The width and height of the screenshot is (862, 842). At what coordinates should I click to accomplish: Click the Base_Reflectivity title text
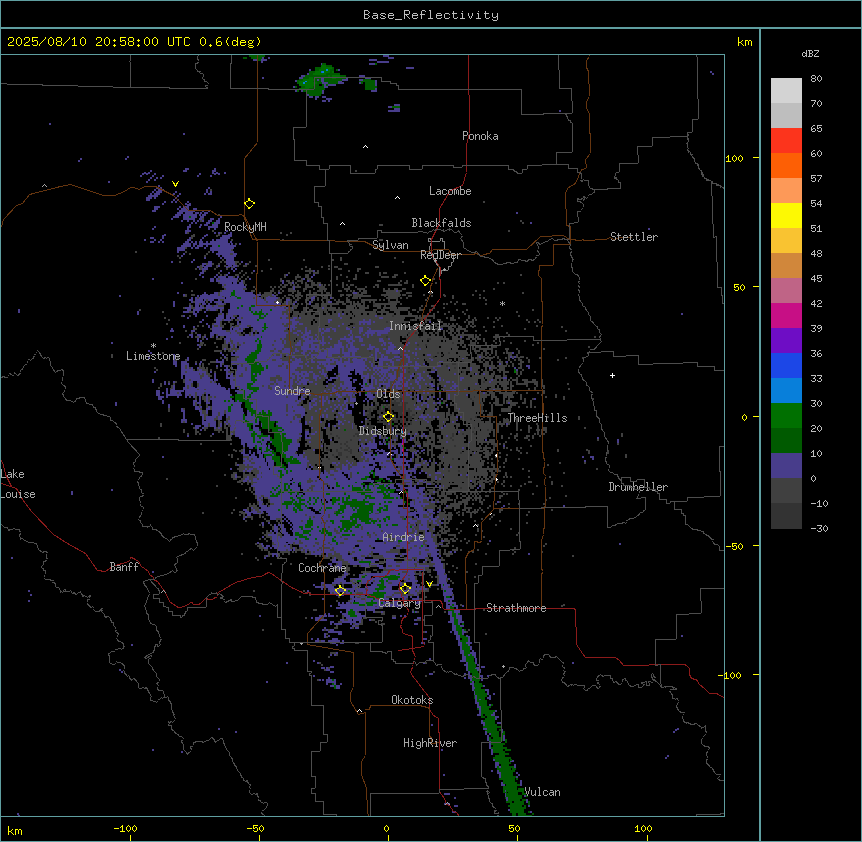[431, 15]
